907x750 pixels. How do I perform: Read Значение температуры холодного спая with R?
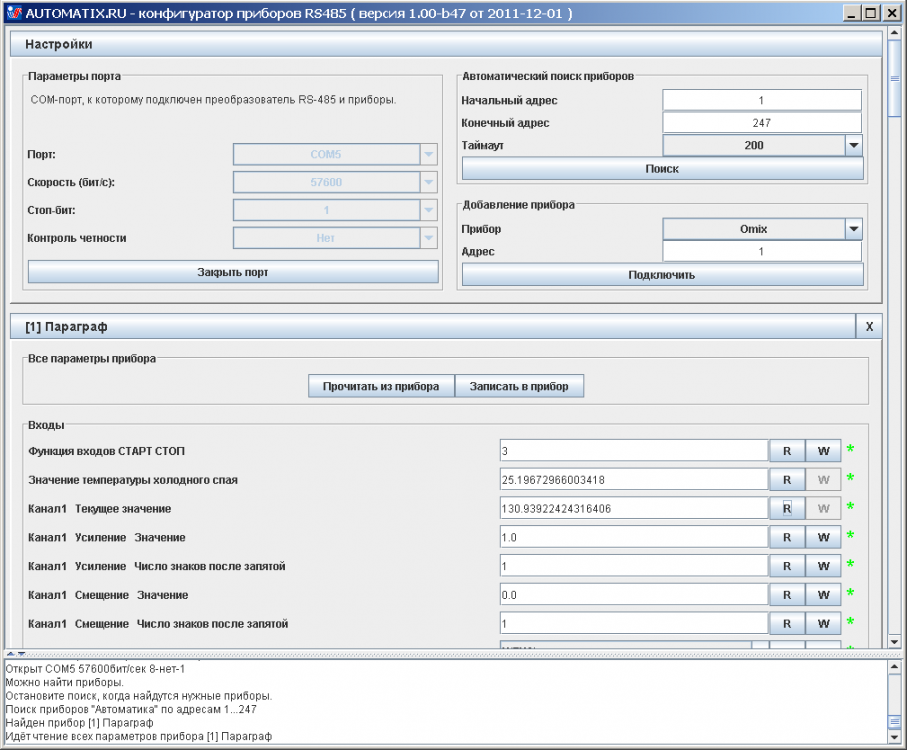pyautogui.click(x=787, y=480)
